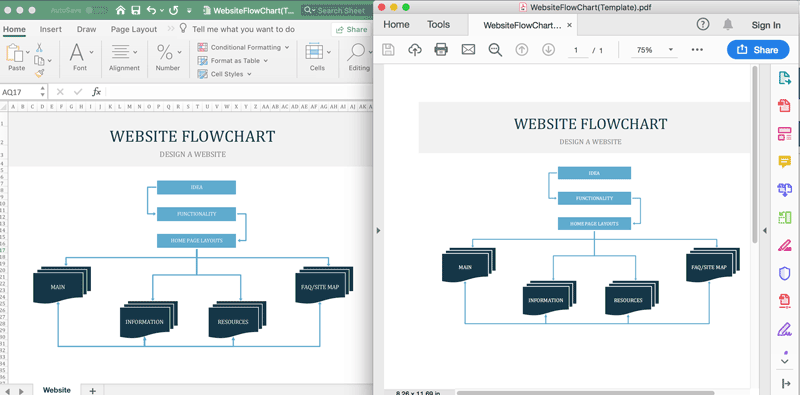Click the Excel Save icon in title bar
The height and width of the screenshot is (395, 800).
pyautogui.click(x=136, y=10)
